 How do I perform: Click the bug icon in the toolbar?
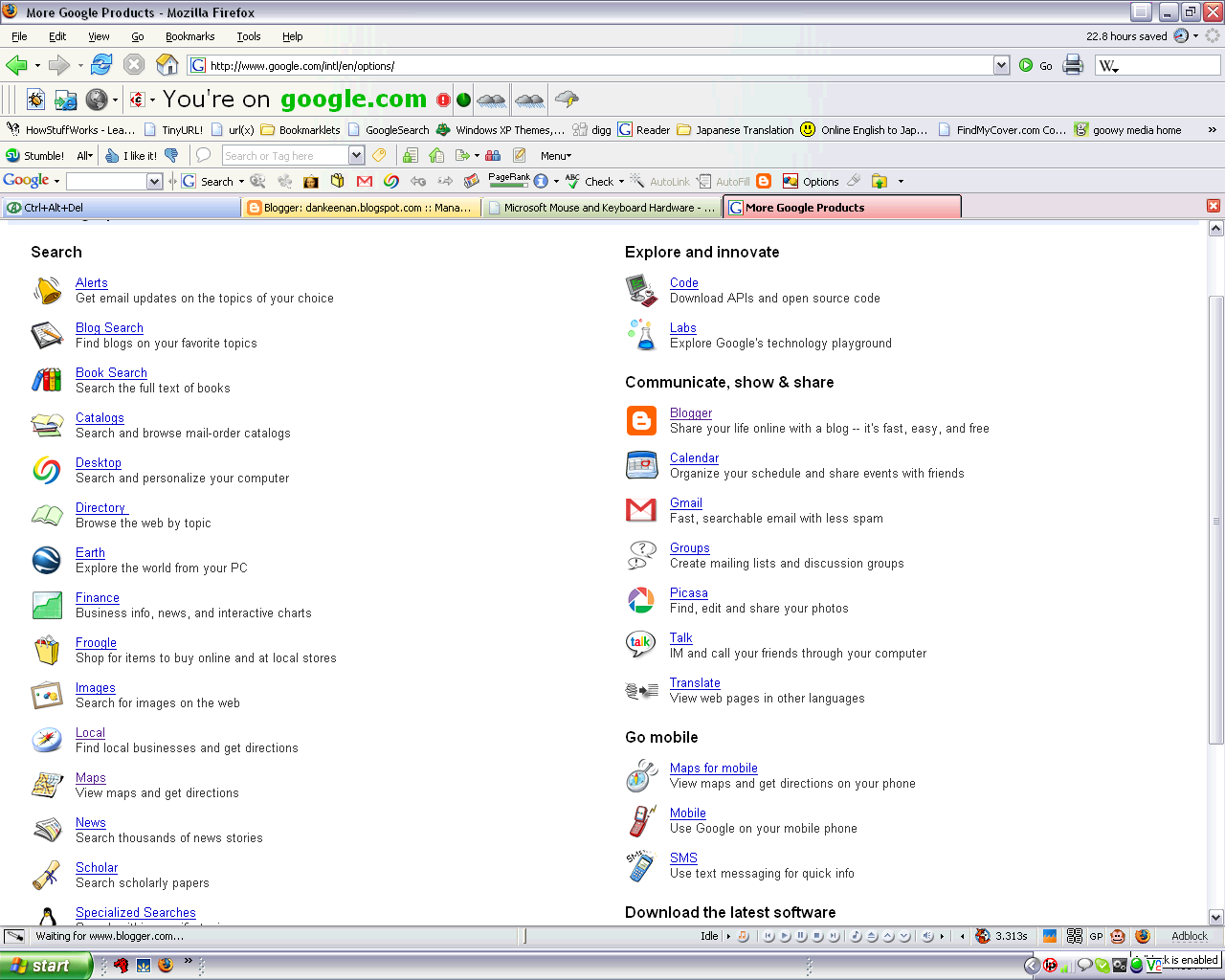(x=36, y=100)
